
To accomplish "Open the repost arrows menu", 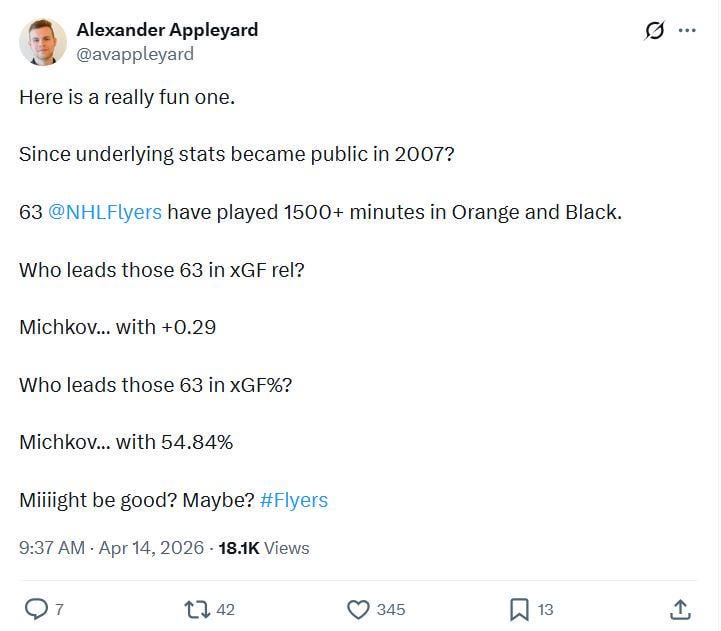I will (x=196, y=609).
